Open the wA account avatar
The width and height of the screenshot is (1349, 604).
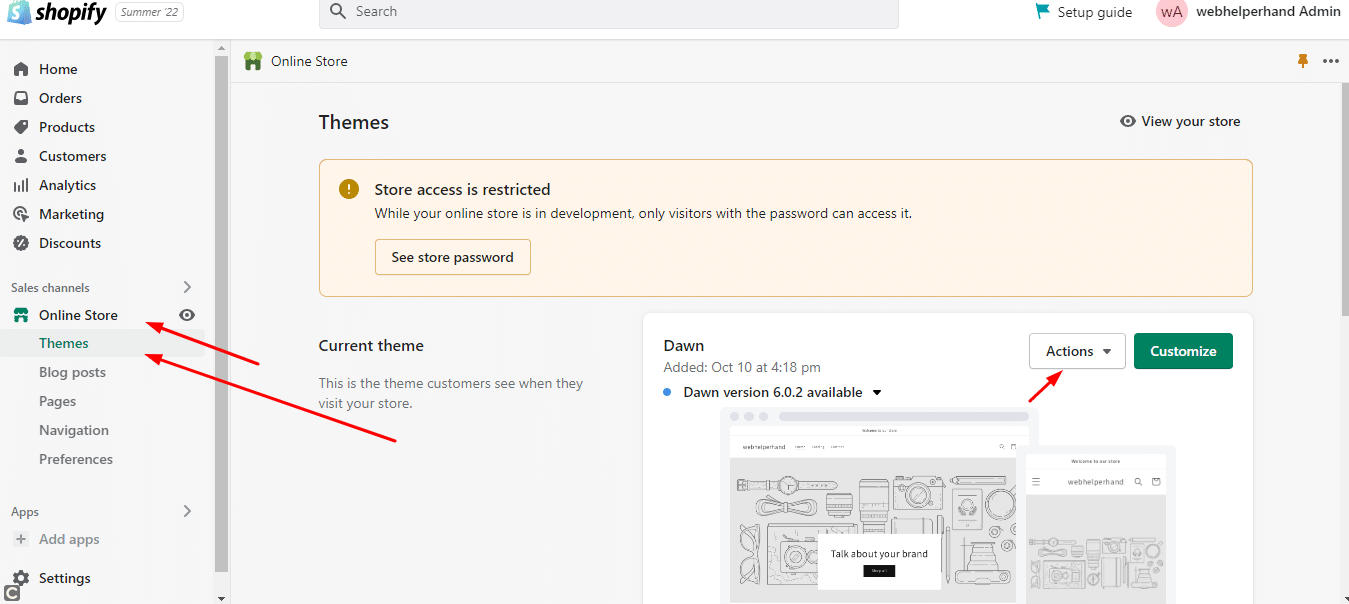(1172, 12)
